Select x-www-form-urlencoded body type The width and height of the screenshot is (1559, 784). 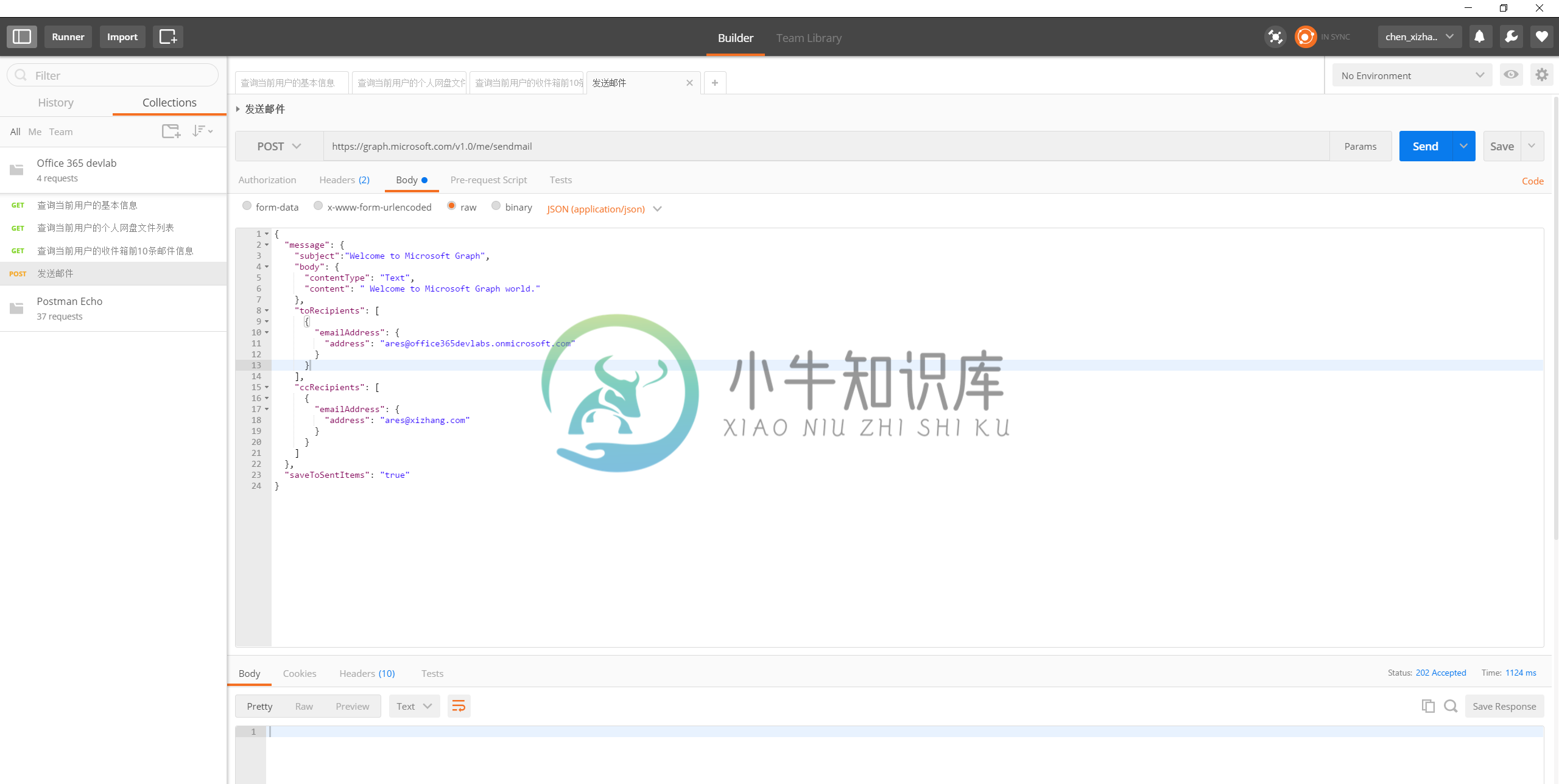pos(318,206)
